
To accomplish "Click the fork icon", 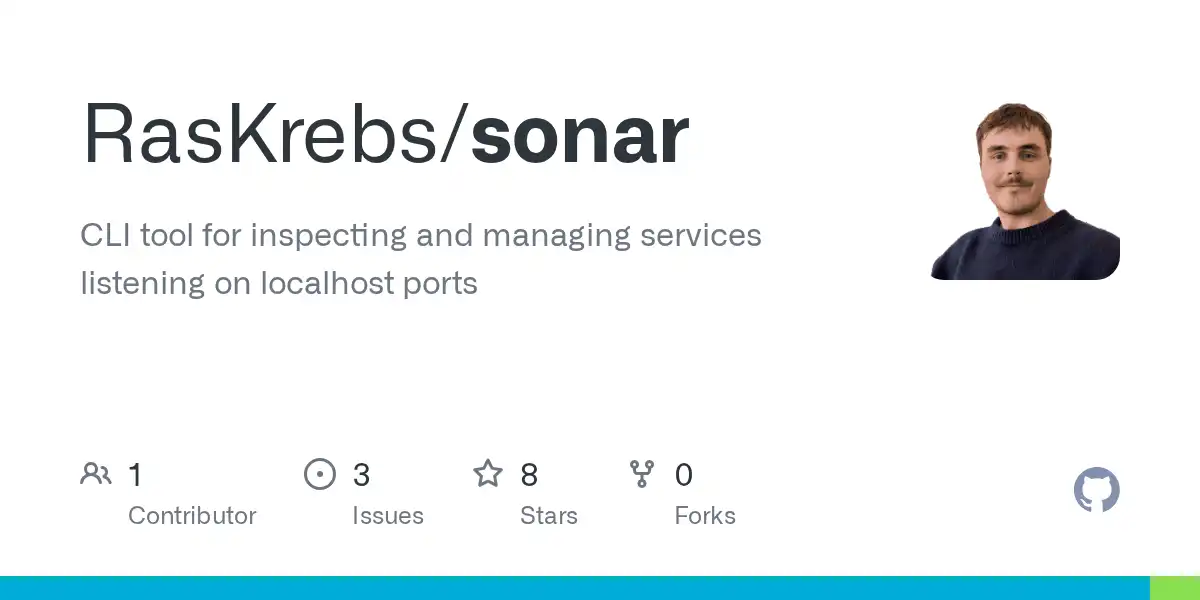I will pos(642,474).
